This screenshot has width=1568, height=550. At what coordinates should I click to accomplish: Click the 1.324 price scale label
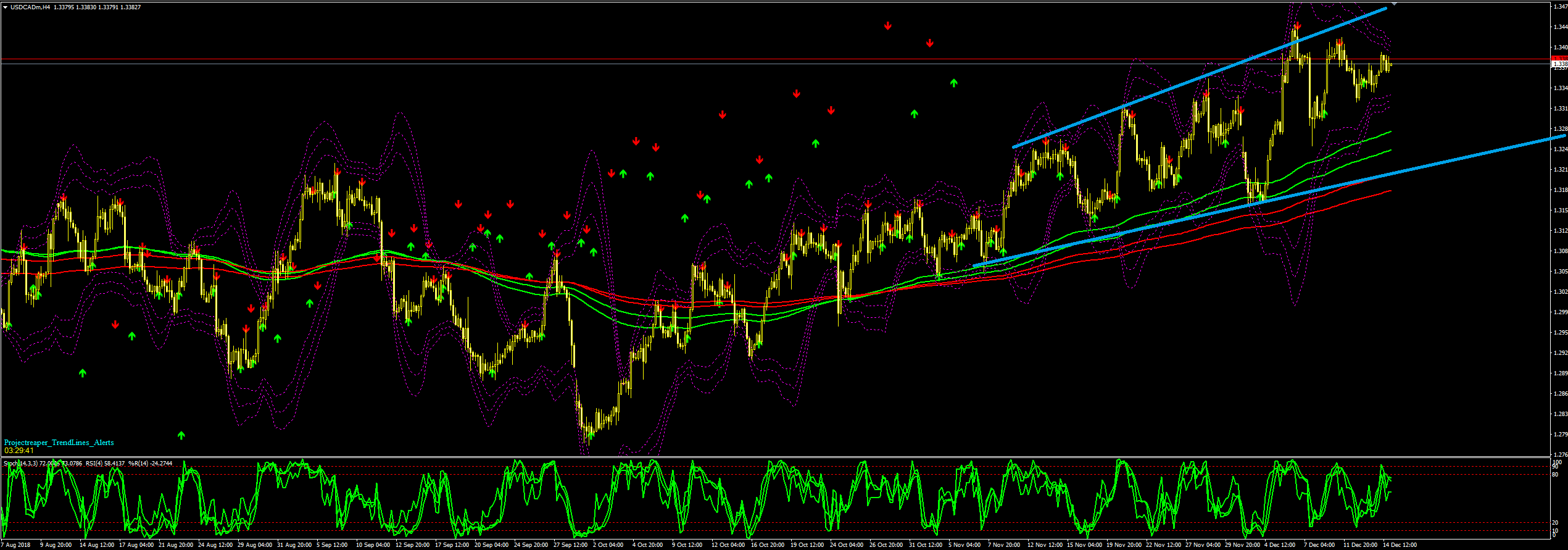1561,149
